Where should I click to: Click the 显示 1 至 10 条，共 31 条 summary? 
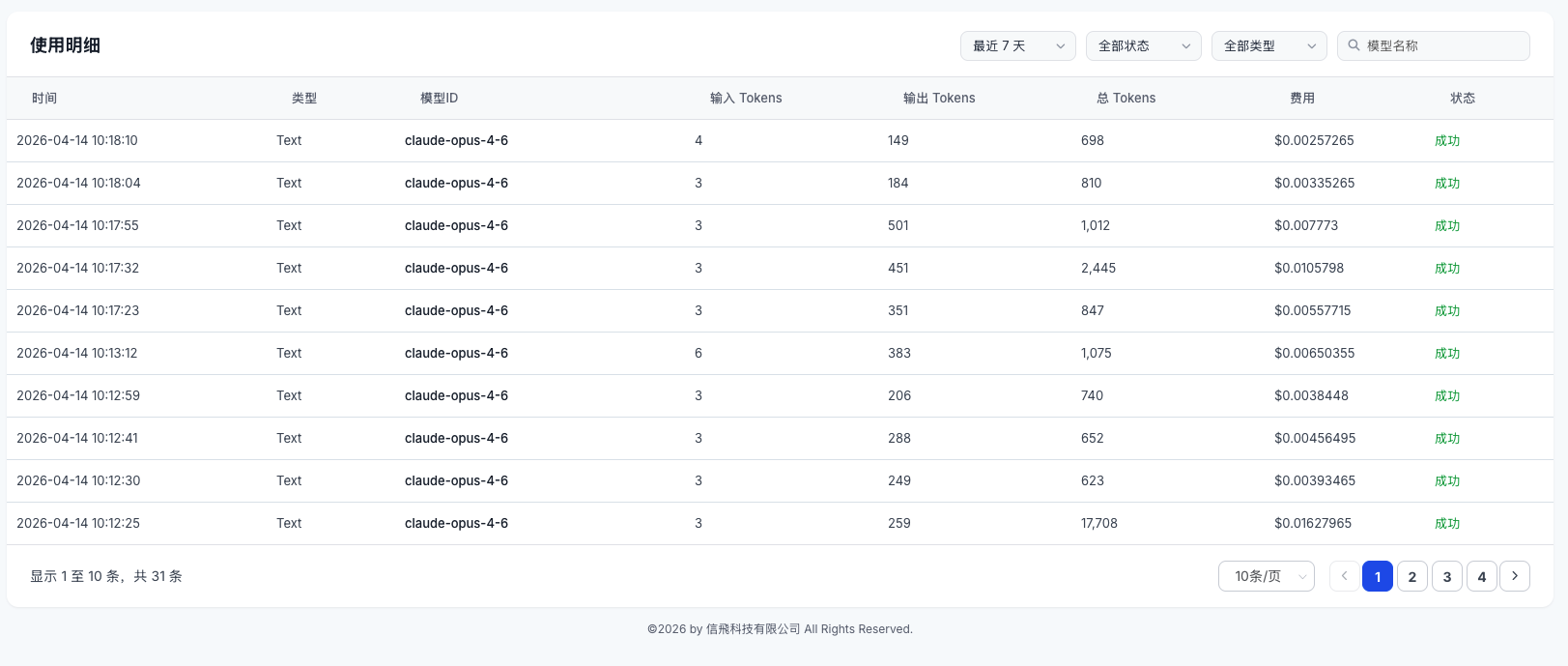pos(106,576)
